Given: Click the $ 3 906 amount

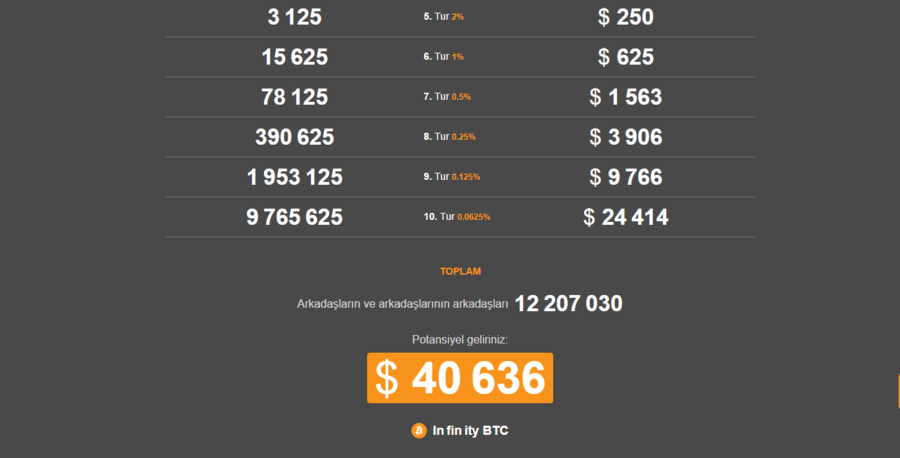Looking at the screenshot, I should point(626,137).
